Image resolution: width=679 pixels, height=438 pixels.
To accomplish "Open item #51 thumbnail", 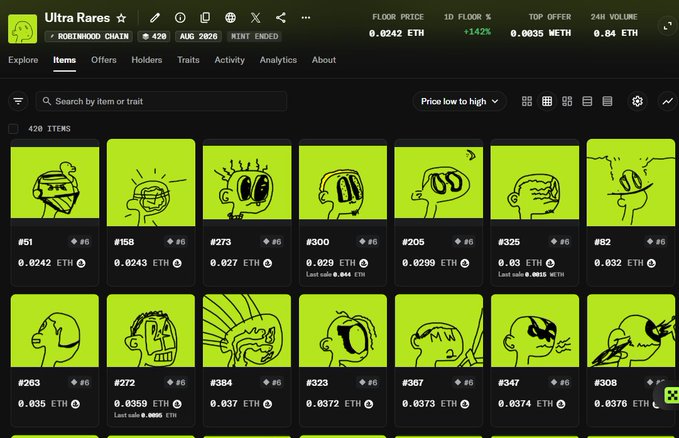I will (x=55, y=182).
